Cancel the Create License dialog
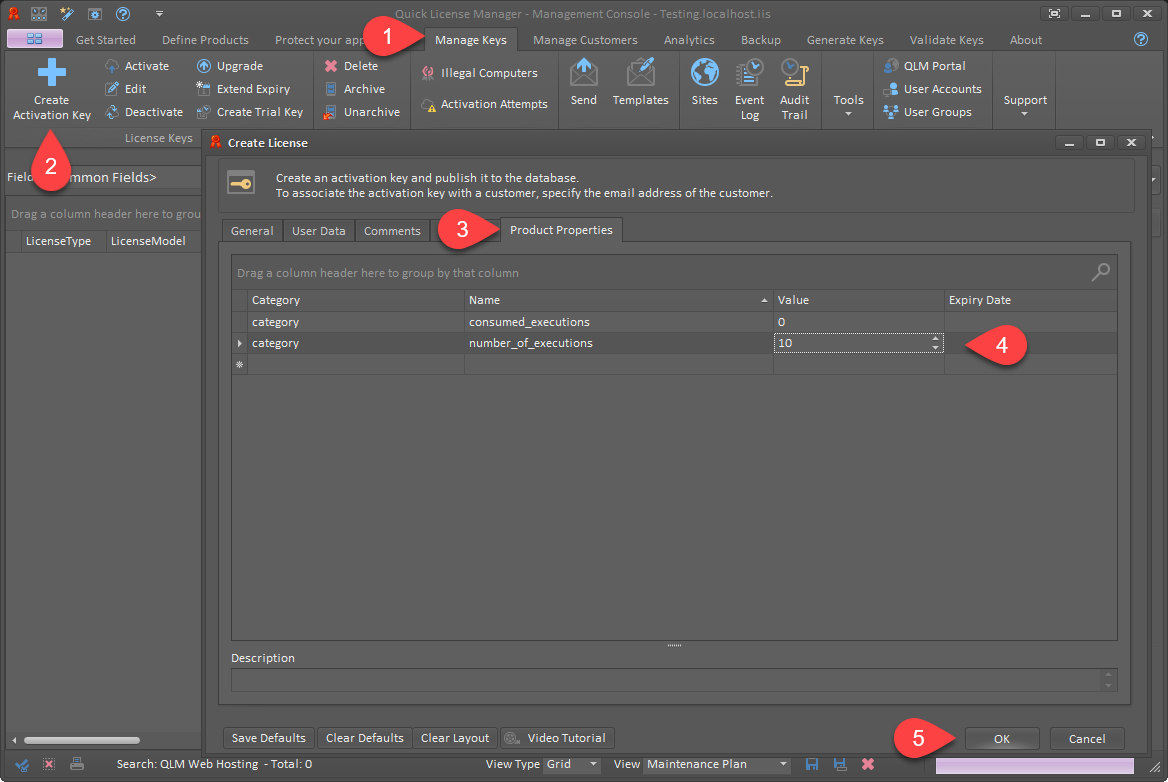The image size is (1168, 782). click(1087, 739)
